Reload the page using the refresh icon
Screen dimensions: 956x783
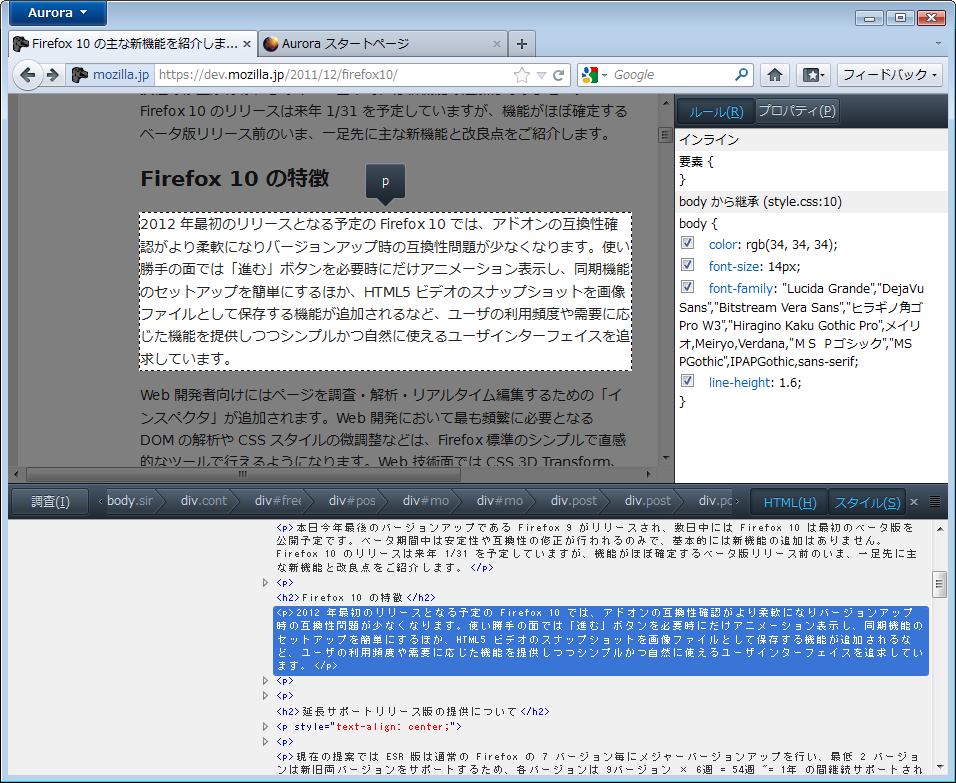pos(558,75)
